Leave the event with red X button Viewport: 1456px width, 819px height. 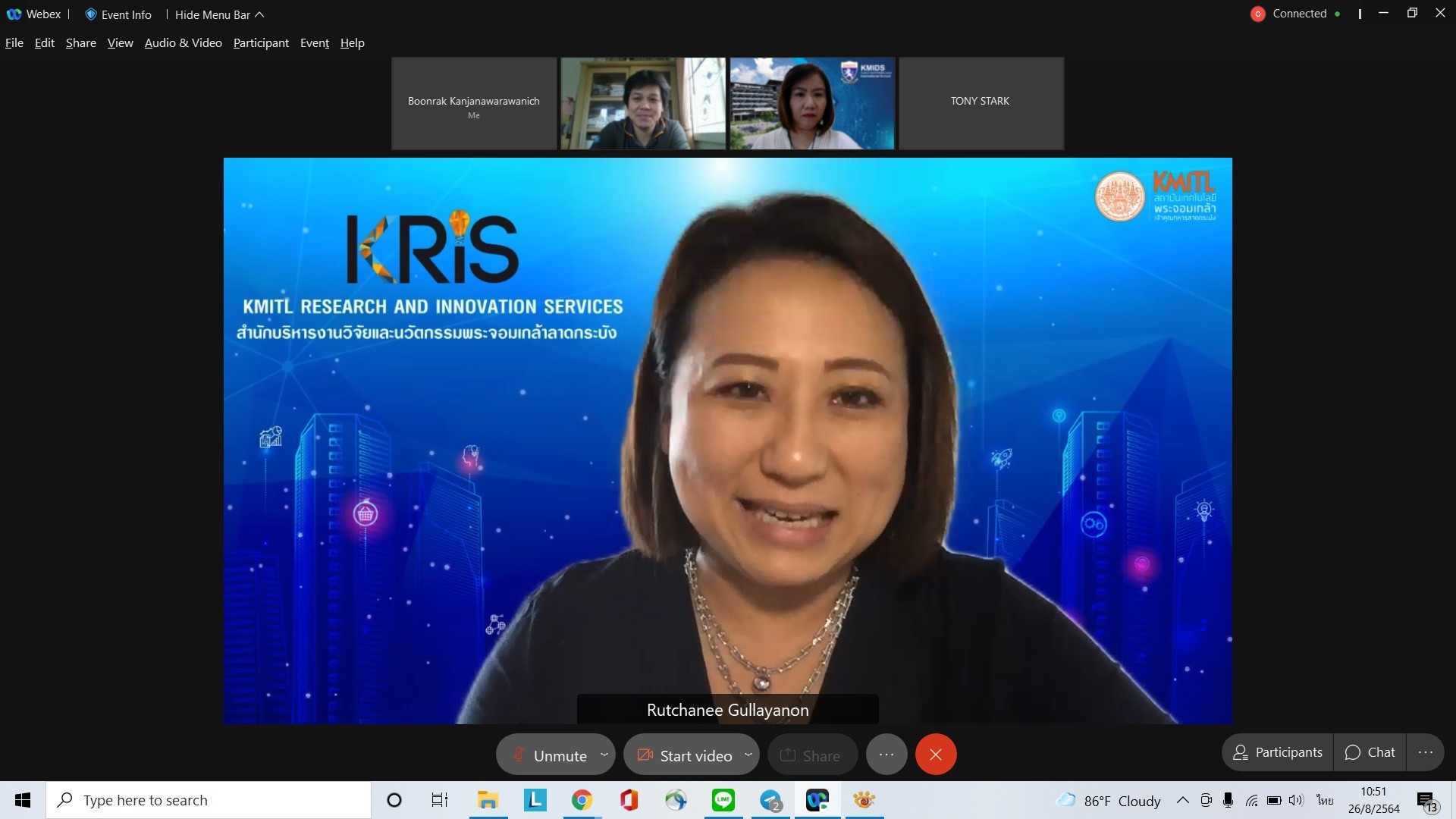936,755
